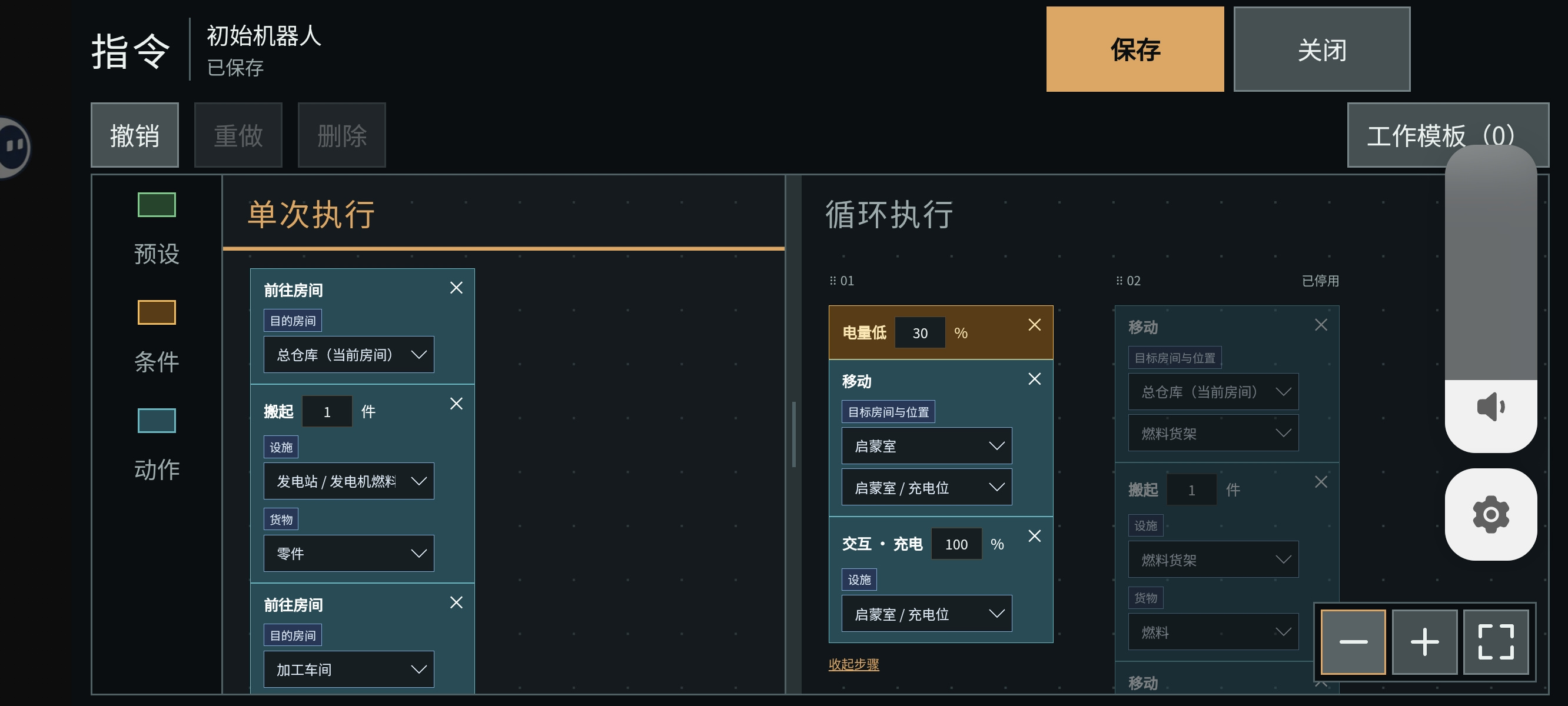Viewport: 1568px width, 706px height.
Task: Delete the 交互・充电 step
Action: [x=1034, y=535]
